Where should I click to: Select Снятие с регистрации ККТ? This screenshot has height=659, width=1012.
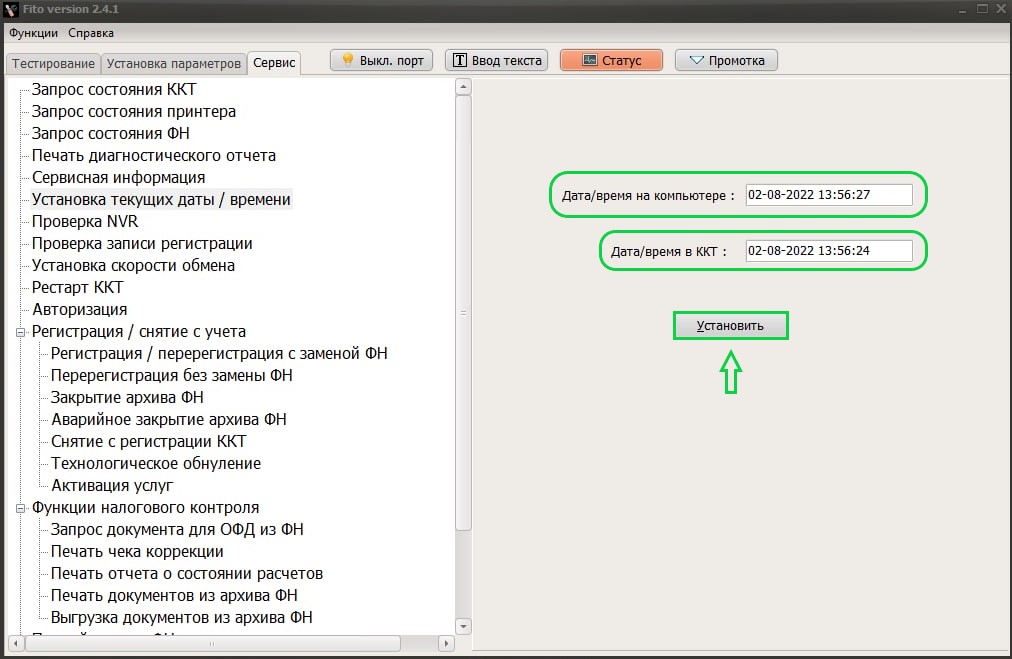148,441
